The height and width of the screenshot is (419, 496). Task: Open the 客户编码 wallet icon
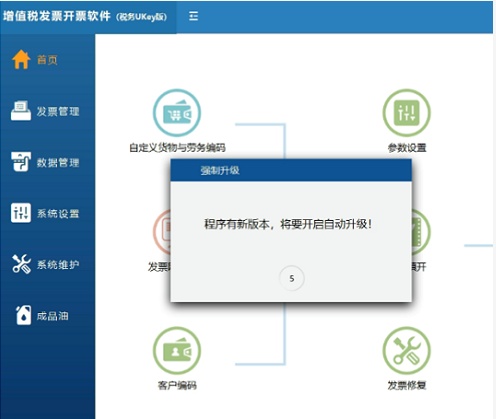click(x=177, y=351)
